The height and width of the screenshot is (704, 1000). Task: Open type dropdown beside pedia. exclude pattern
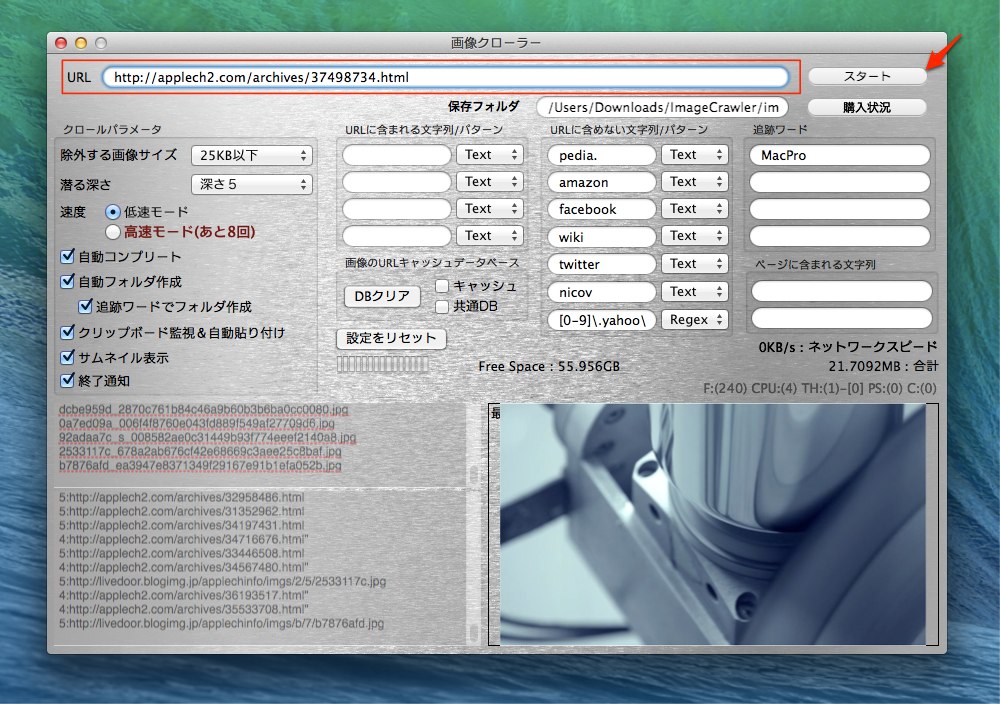click(x=695, y=154)
